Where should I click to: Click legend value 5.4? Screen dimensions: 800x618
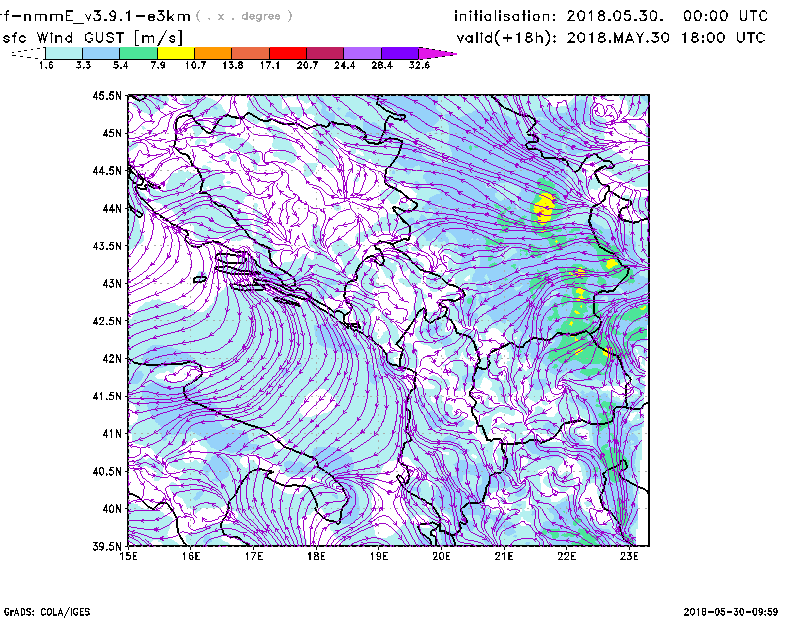coord(120,65)
